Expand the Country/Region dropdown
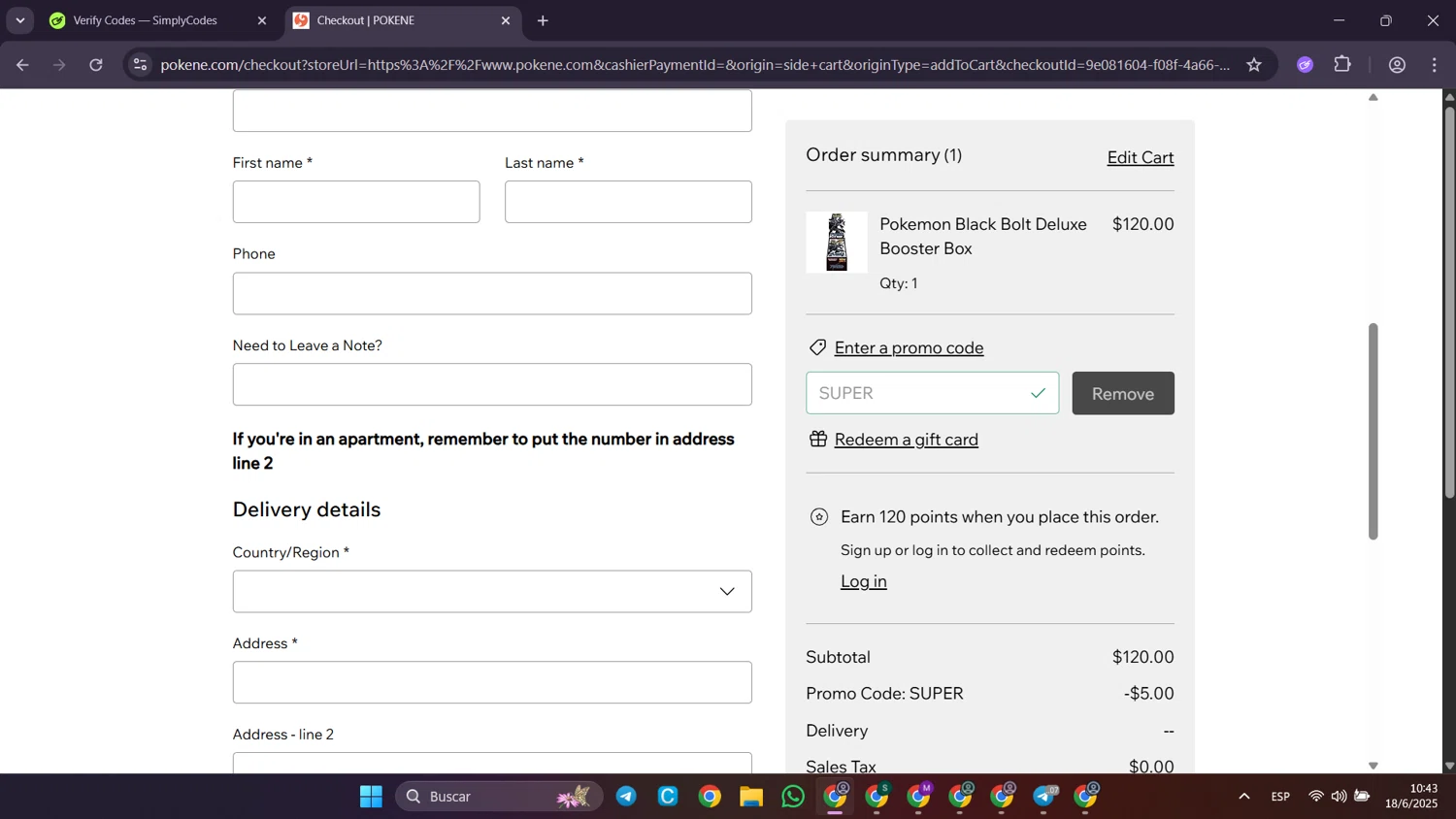Viewport: 1456px width, 819px height. (x=492, y=591)
